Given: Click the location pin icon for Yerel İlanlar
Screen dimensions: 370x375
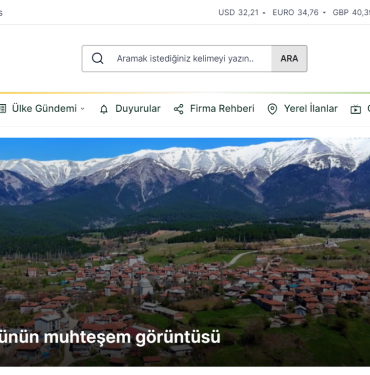Looking at the screenshot, I should click(x=272, y=109).
